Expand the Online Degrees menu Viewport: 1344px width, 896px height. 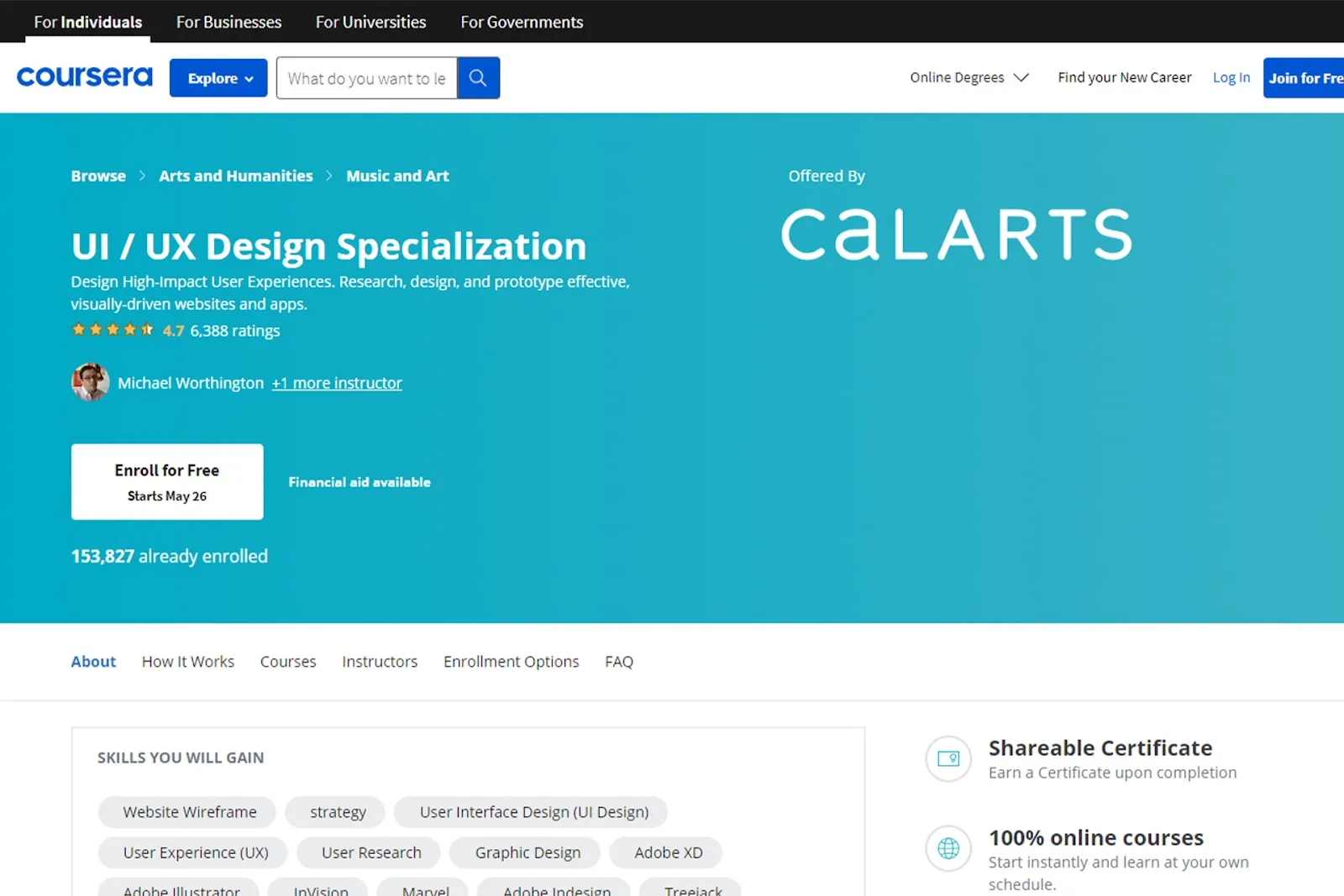969,77
